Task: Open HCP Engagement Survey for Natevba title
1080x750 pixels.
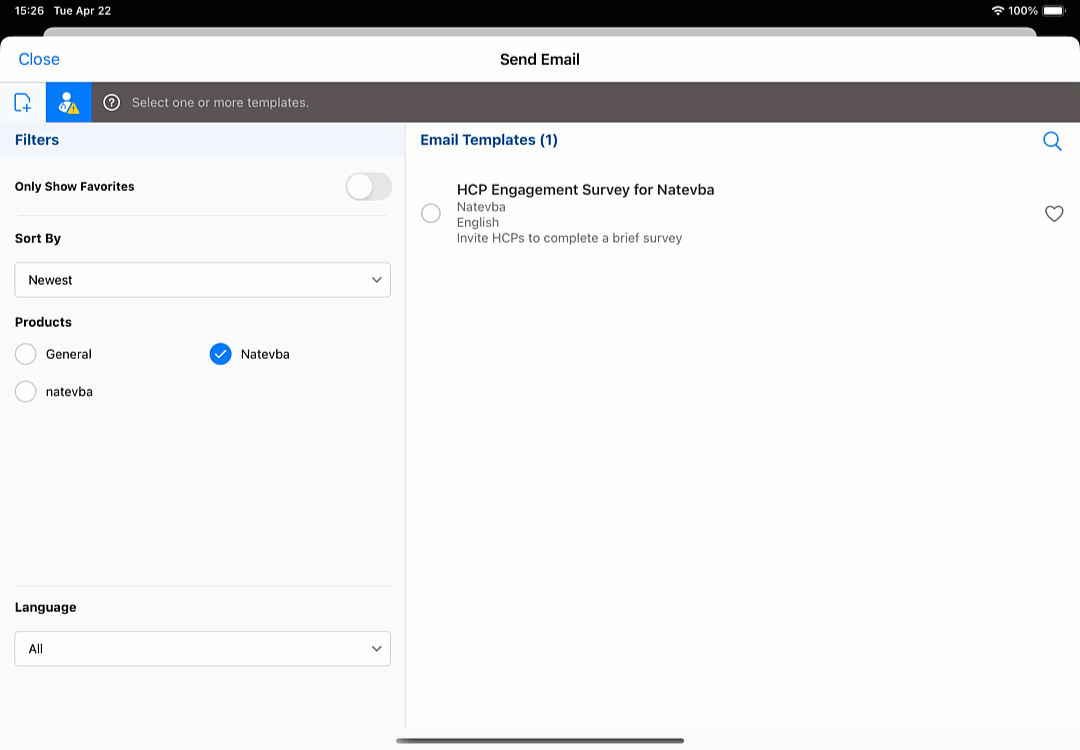Action: (585, 190)
